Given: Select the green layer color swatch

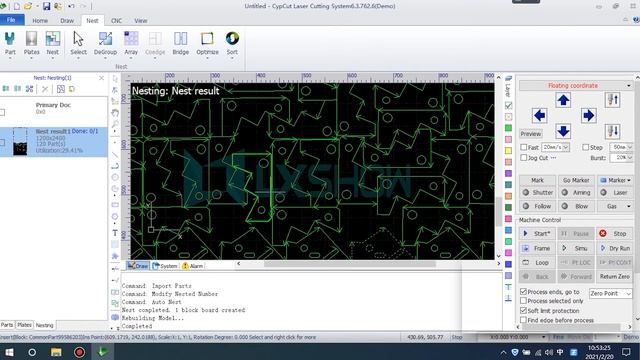Looking at the screenshot, I should point(508,128).
